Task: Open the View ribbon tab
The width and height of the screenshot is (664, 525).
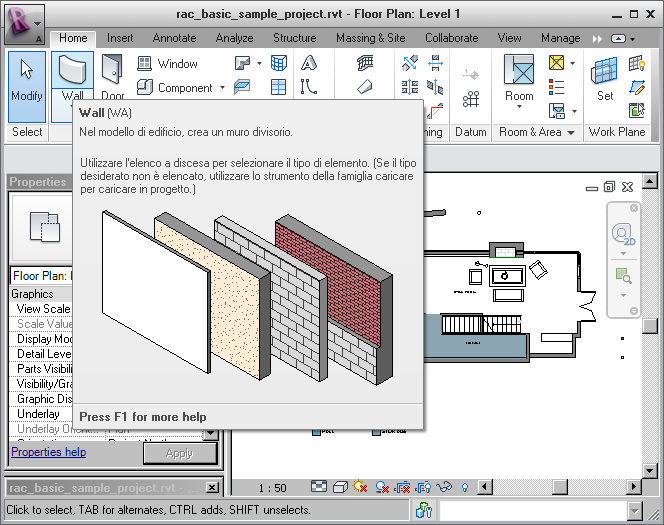Action: (509, 38)
